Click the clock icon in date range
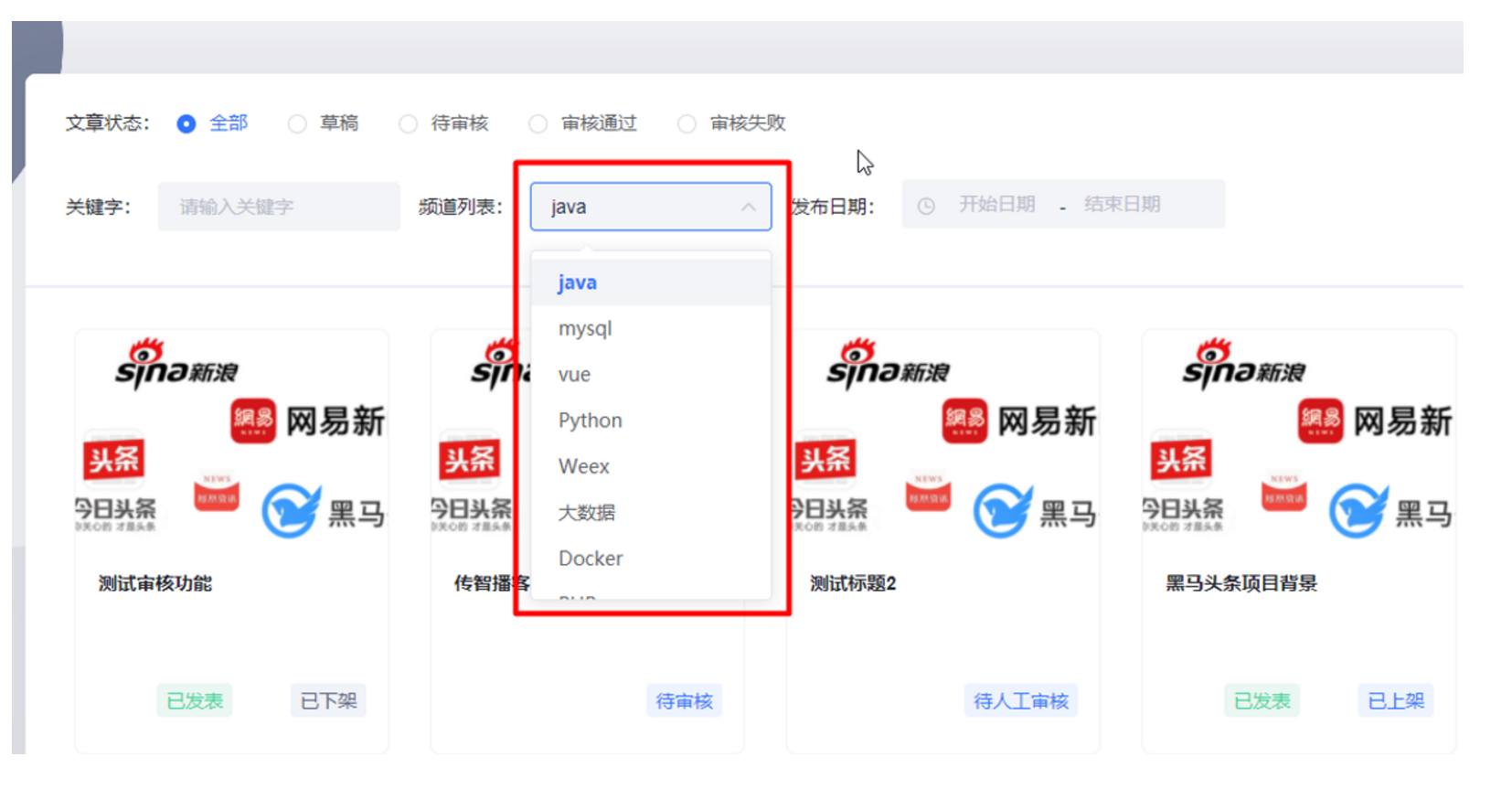The image size is (1512, 788). [926, 206]
